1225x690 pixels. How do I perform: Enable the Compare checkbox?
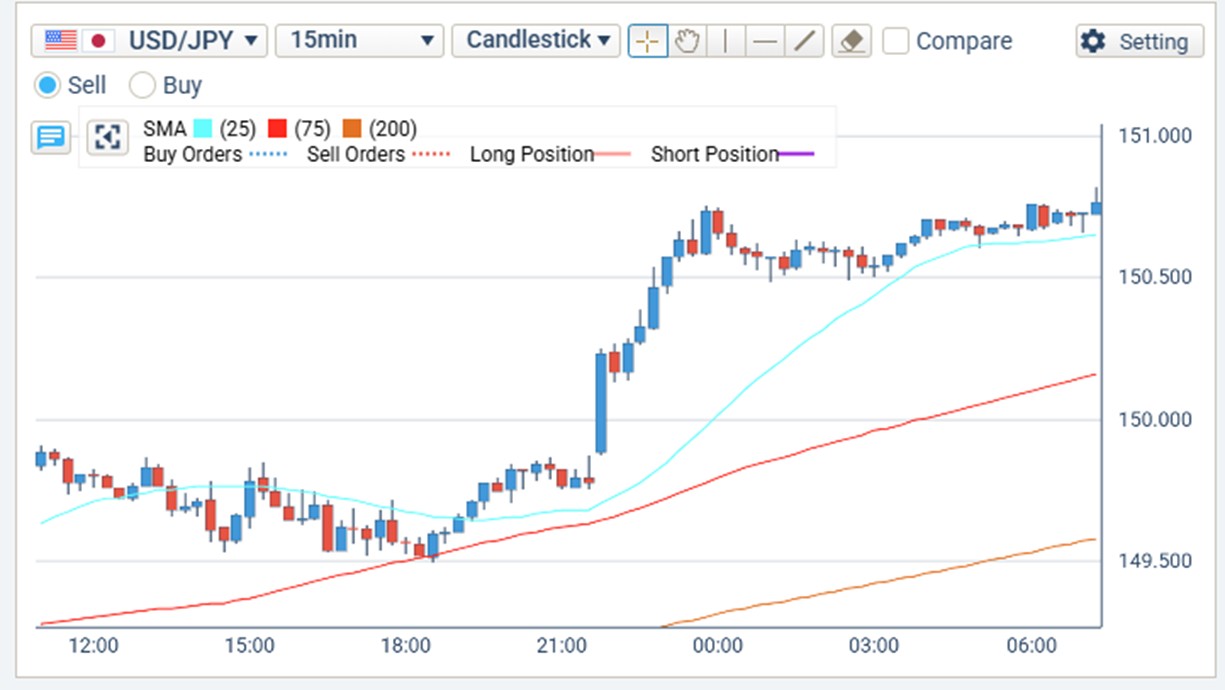[x=896, y=41]
